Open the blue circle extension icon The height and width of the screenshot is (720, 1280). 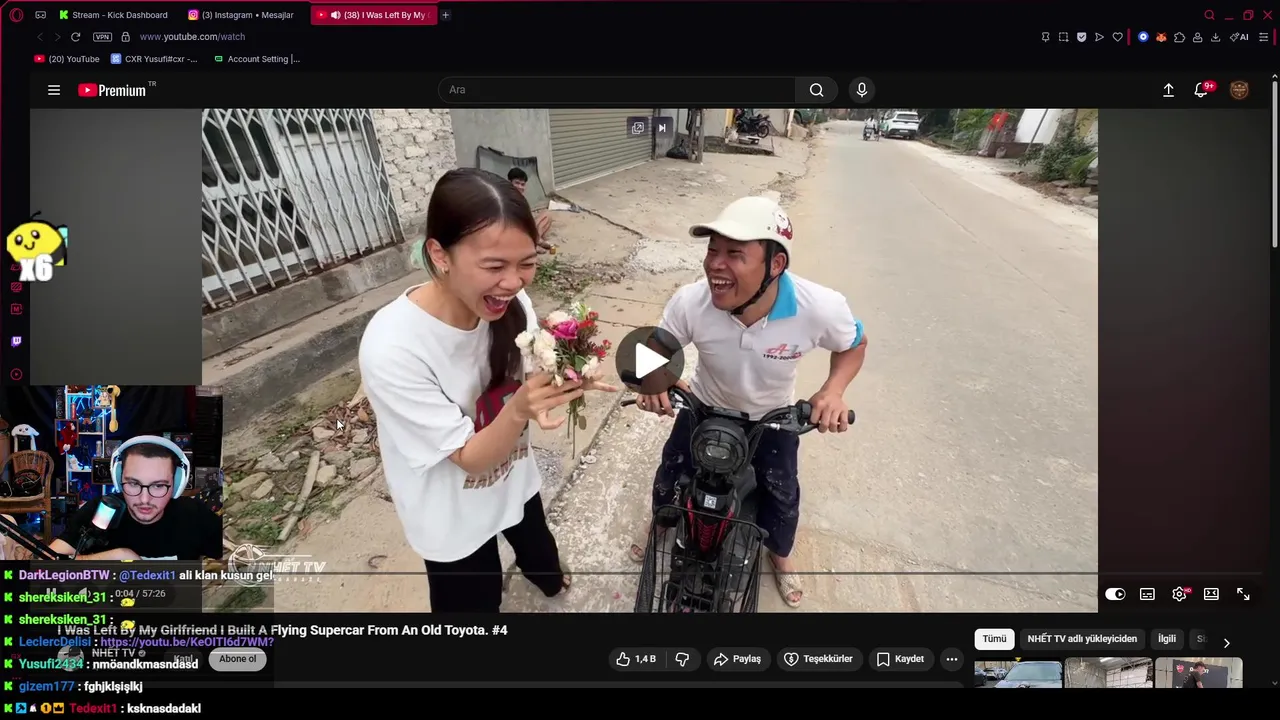tap(1143, 37)
